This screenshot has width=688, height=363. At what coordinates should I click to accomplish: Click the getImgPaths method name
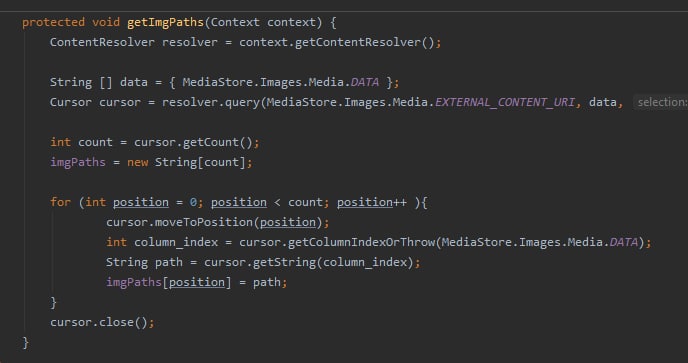[165, 22]
